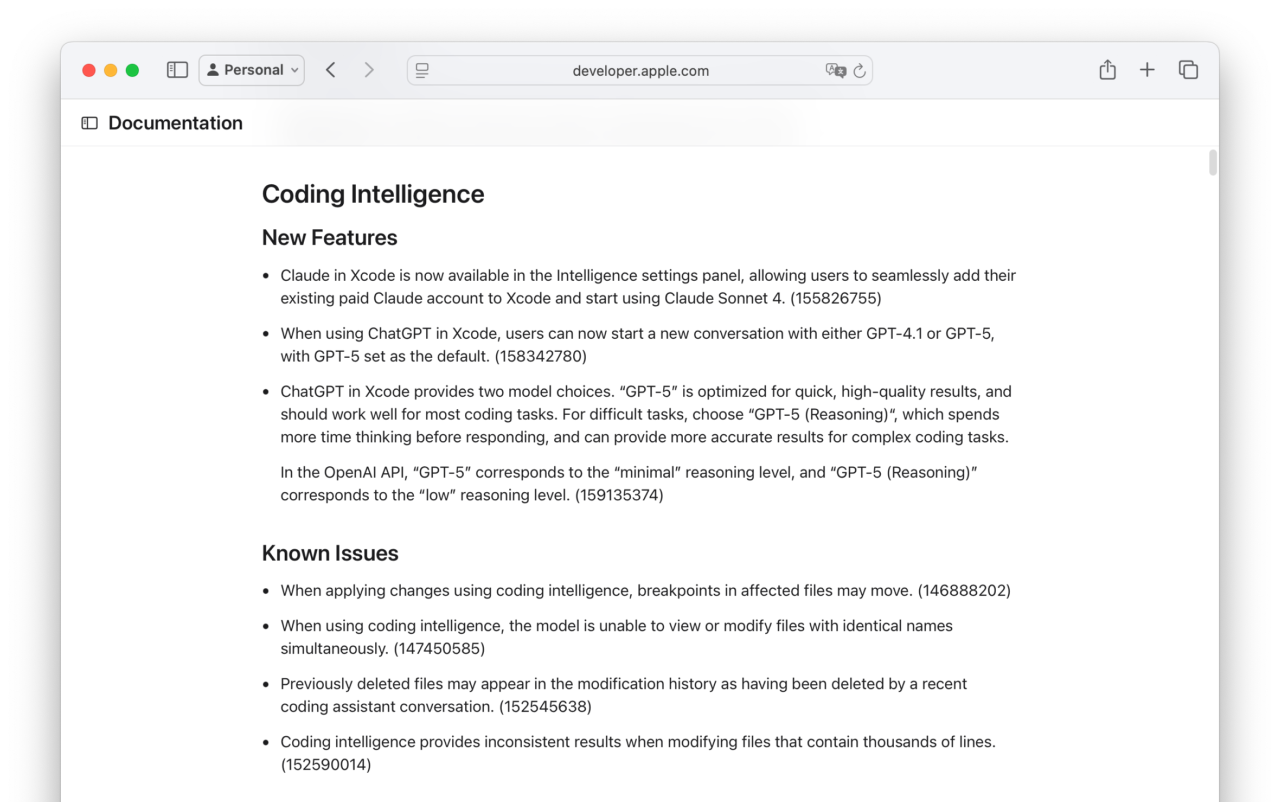Reload the current page
Viewport: 1280px width, 802px height.
pyautogui.click(x=860, y=70)
